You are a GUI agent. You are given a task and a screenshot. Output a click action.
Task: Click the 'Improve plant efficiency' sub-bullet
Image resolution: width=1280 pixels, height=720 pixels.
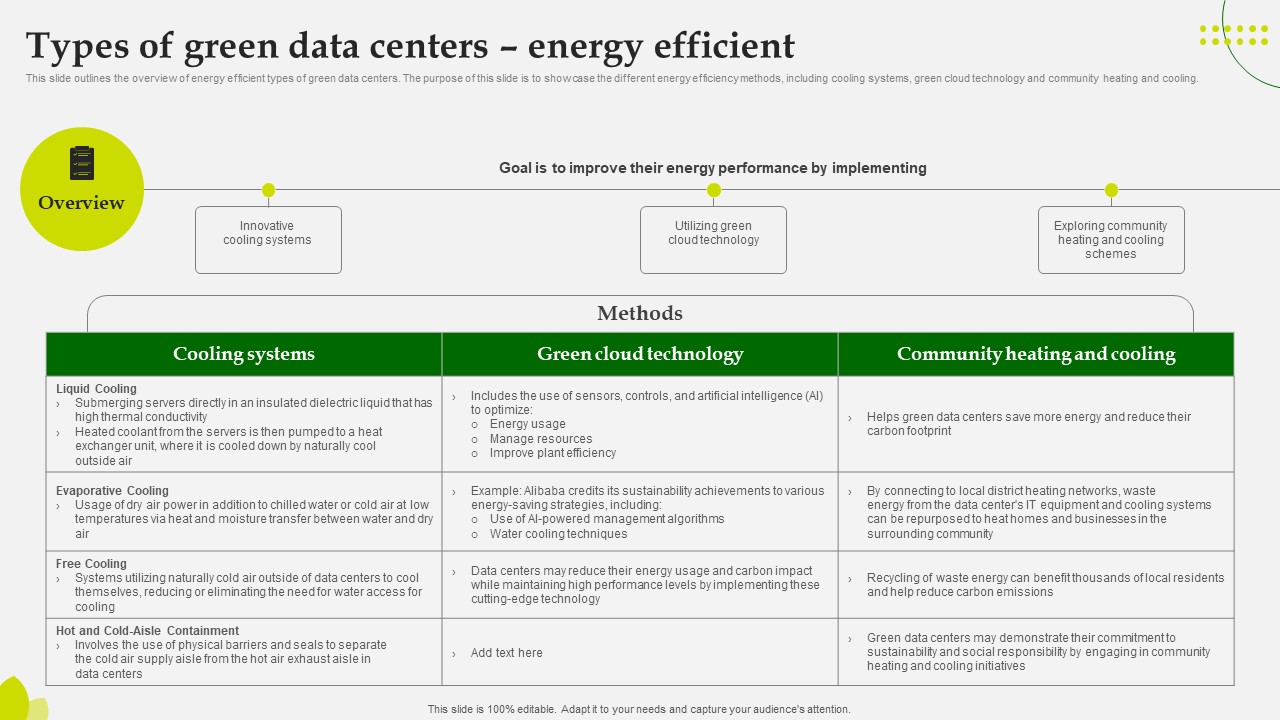tap(553, 453)
